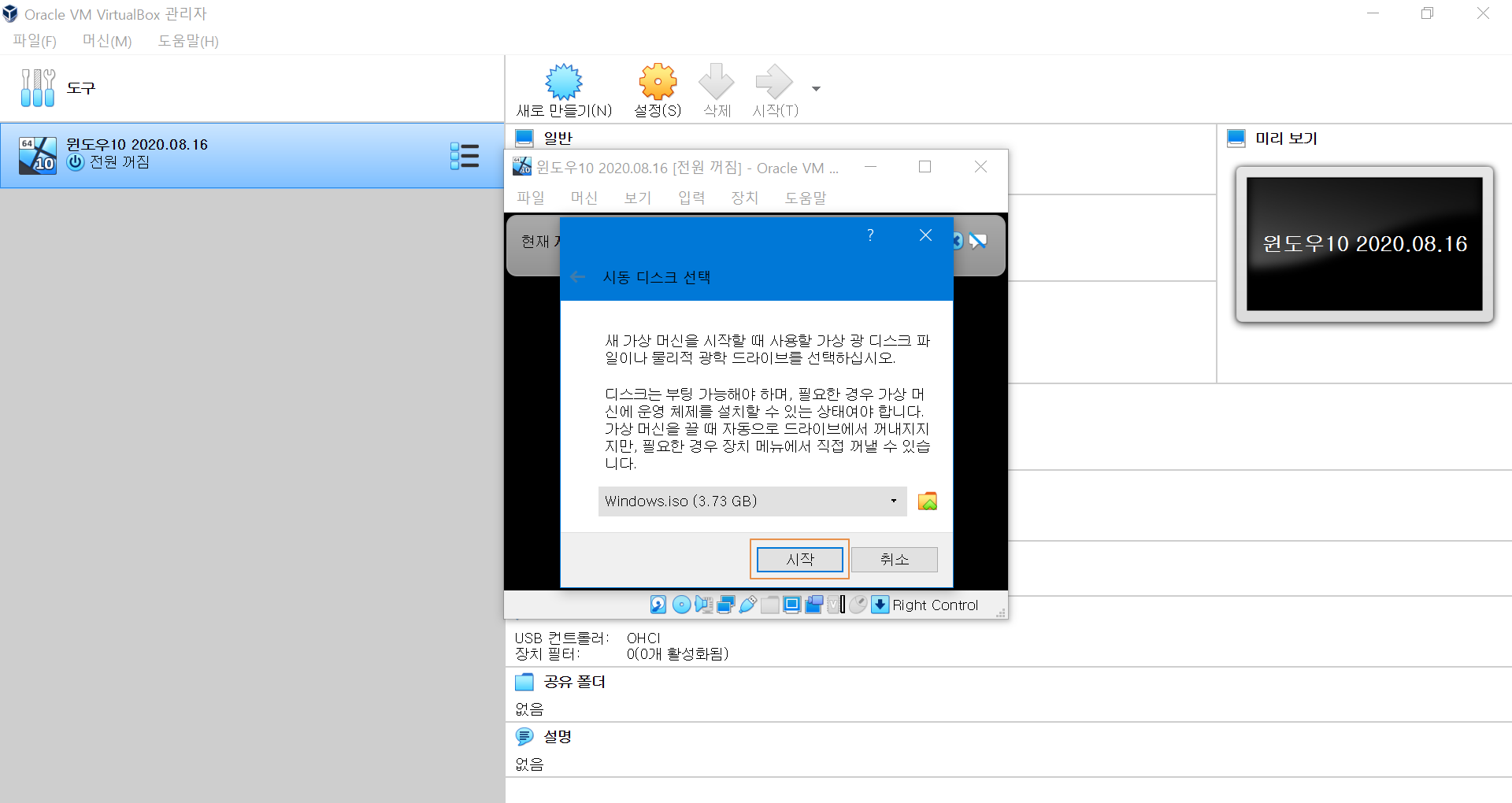Image resolution: width=1512 pixels, height=803 pixels.
Task: Click the audio status icon
Action: coord(704,605)
